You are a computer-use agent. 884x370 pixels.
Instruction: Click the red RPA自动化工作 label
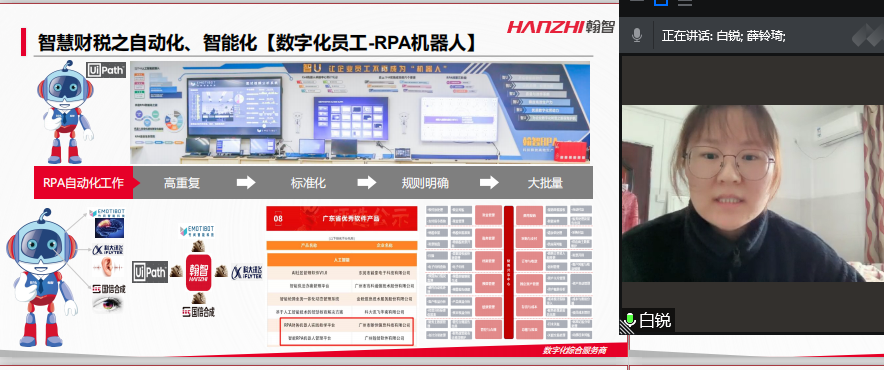click(x=83, y=183)
